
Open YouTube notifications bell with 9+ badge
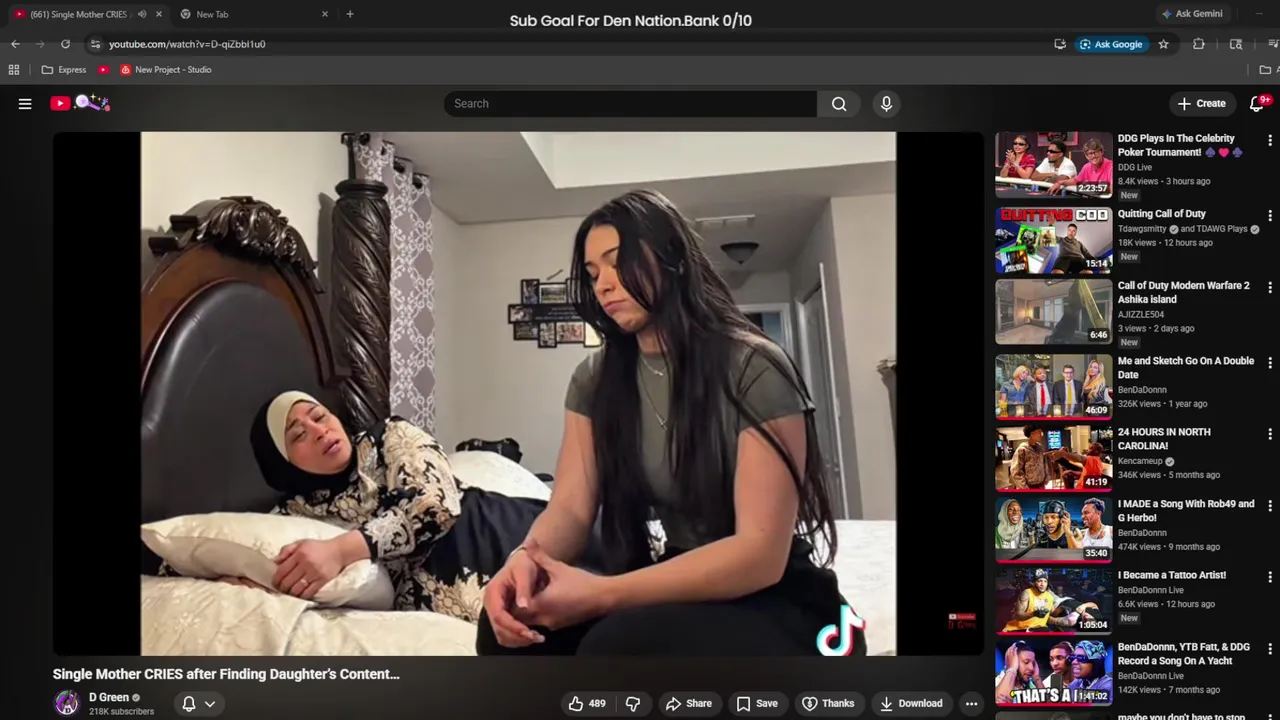click(x=1258, y=103)
